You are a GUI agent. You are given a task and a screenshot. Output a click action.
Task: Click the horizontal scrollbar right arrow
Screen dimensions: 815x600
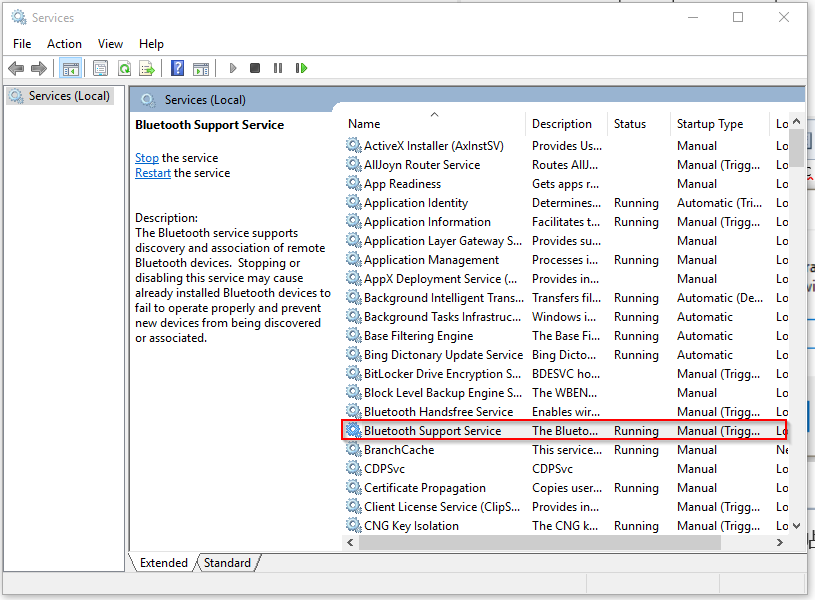point(780,542)
